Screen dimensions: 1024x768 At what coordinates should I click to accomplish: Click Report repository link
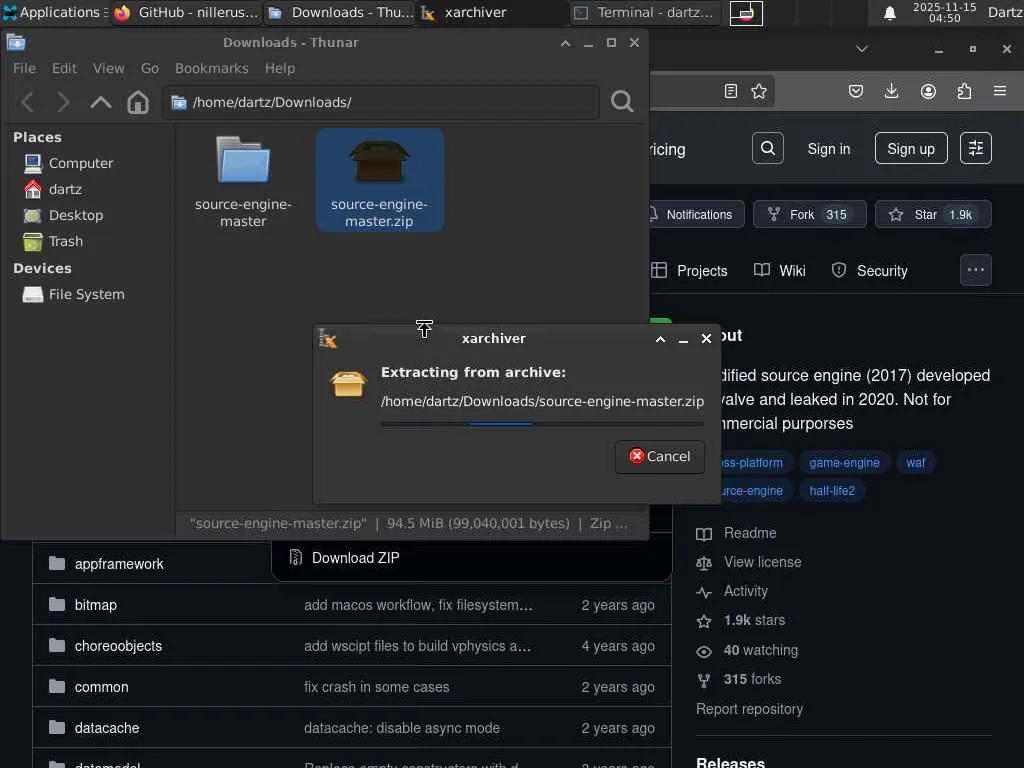pos(749,709)
